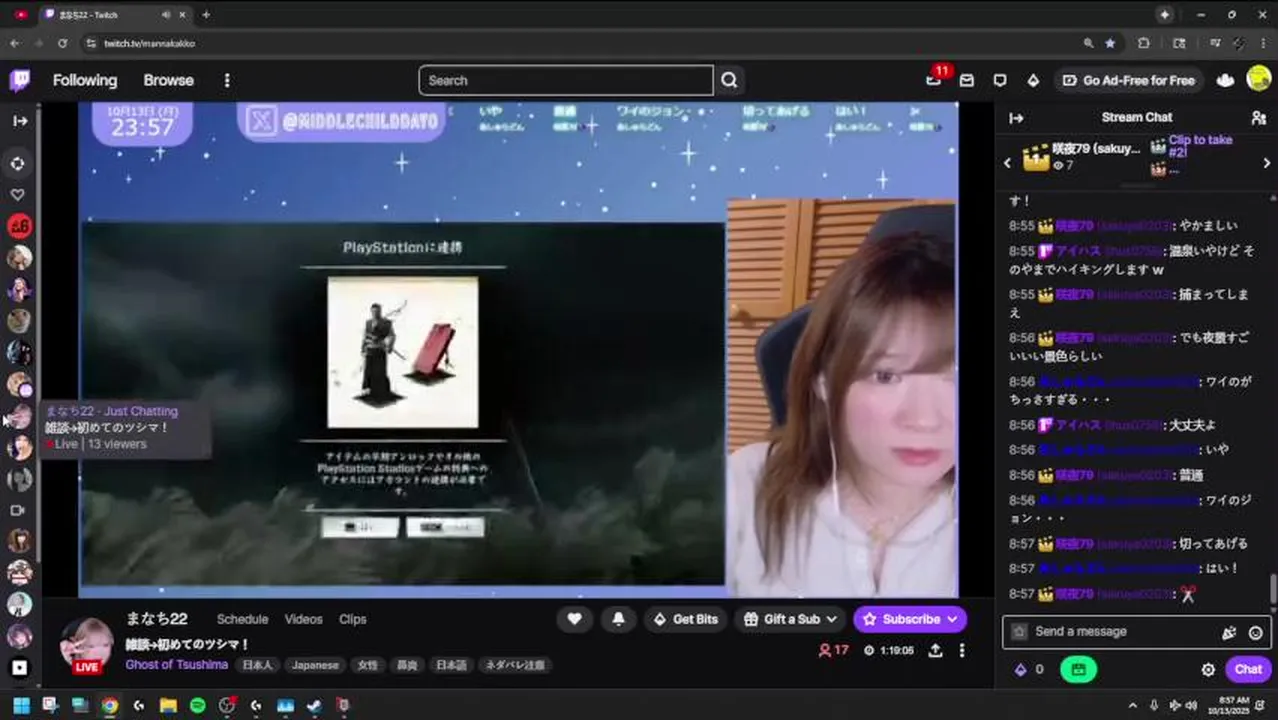Go to next chat leaderboard with right chevron

(x=1266, y=163)
